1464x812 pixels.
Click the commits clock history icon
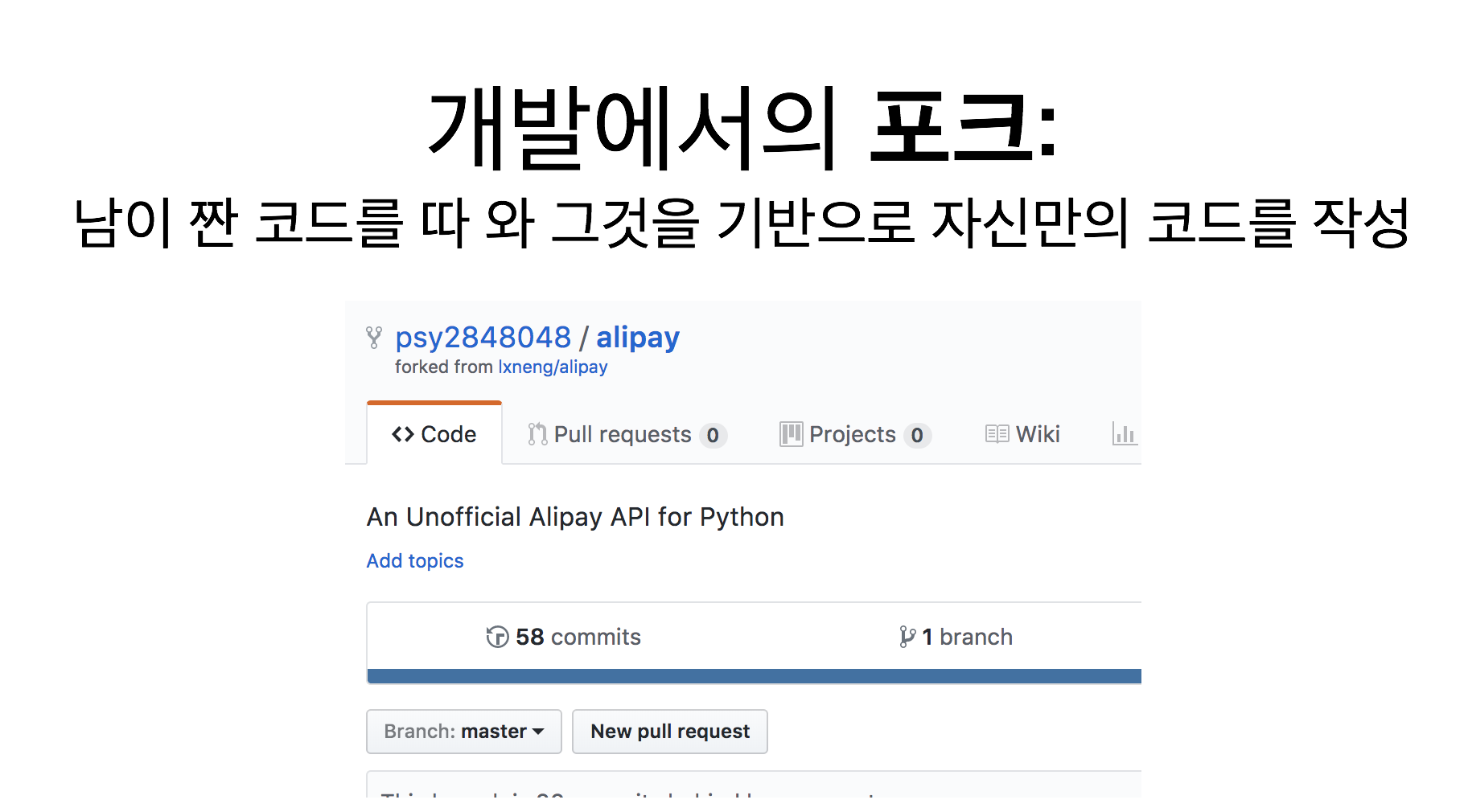coord(497,637)
